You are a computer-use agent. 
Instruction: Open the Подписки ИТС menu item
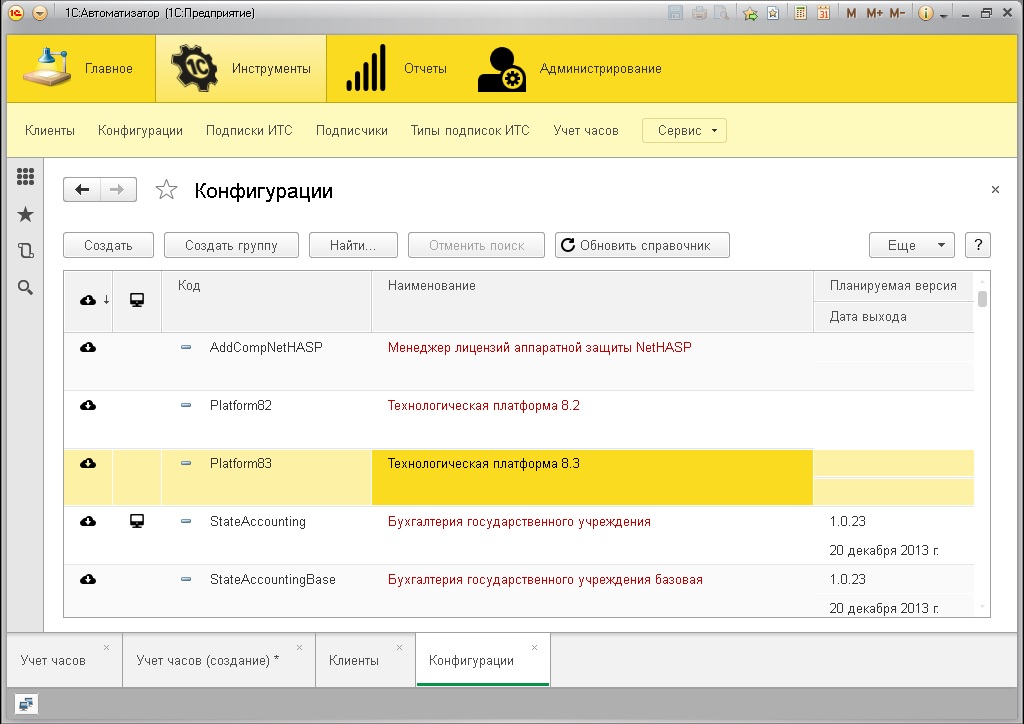[x=248, y=130]
